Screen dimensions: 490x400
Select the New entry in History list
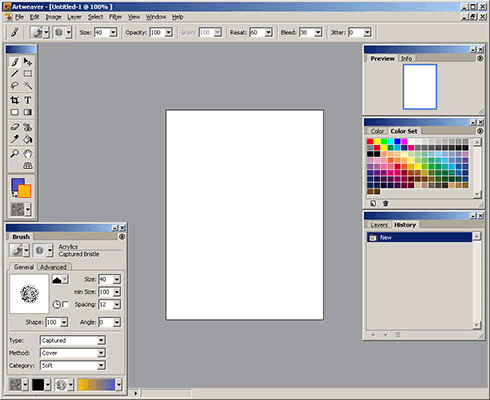419,238
